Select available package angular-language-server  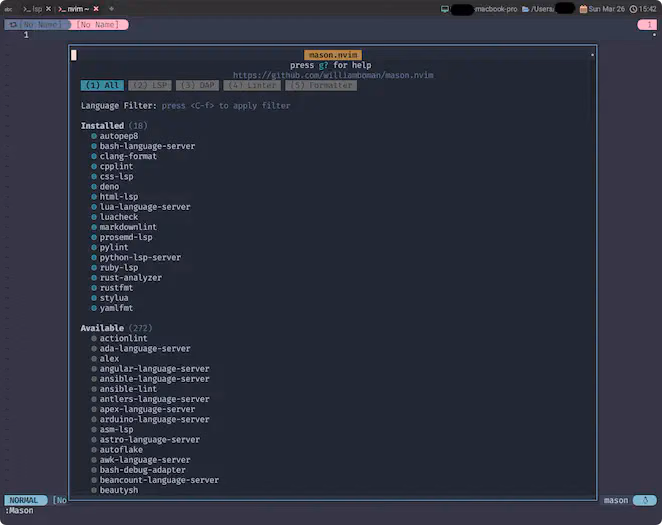(x=154, y=368)
